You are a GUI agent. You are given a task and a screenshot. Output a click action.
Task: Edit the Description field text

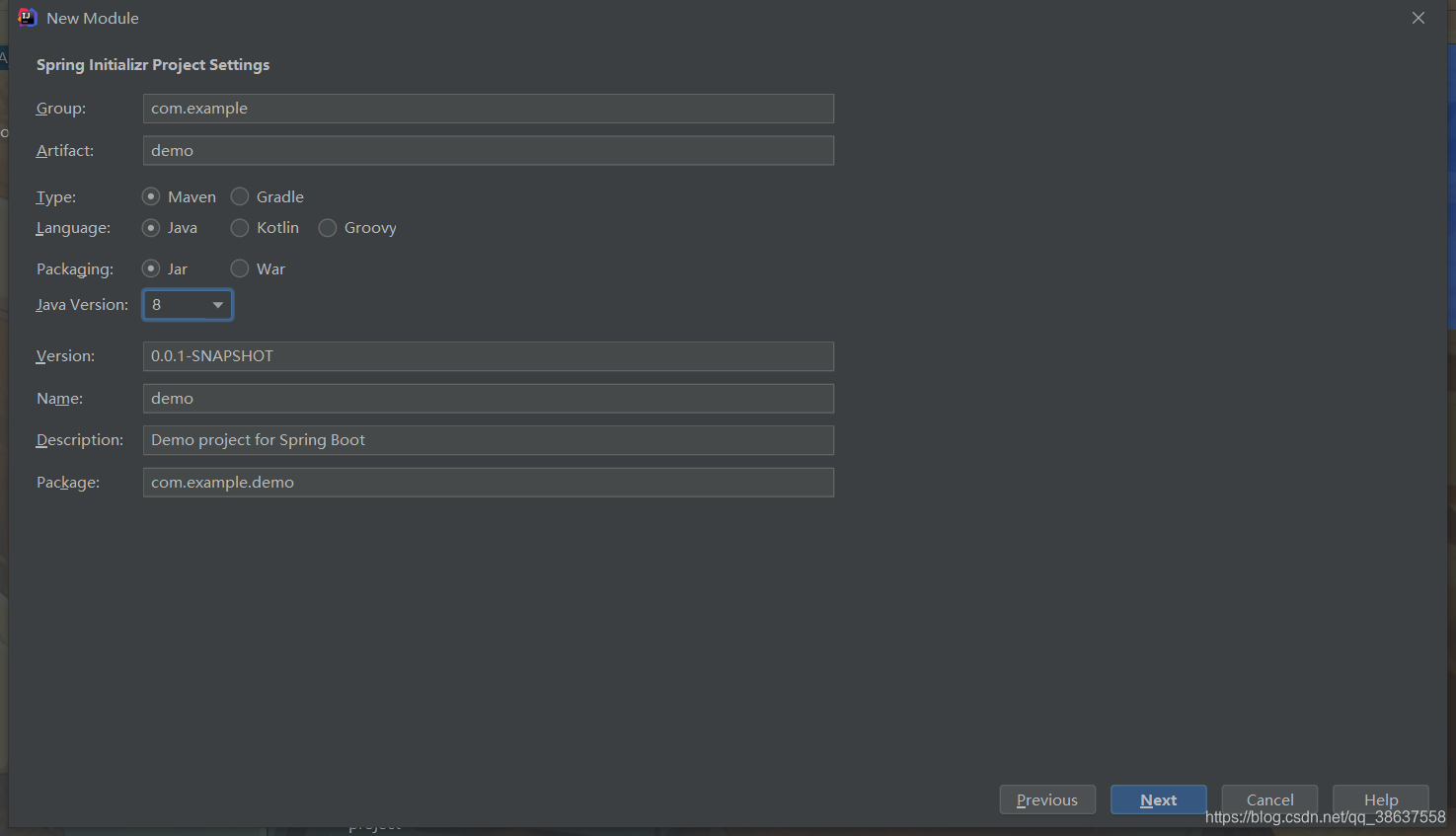point(489,440)
